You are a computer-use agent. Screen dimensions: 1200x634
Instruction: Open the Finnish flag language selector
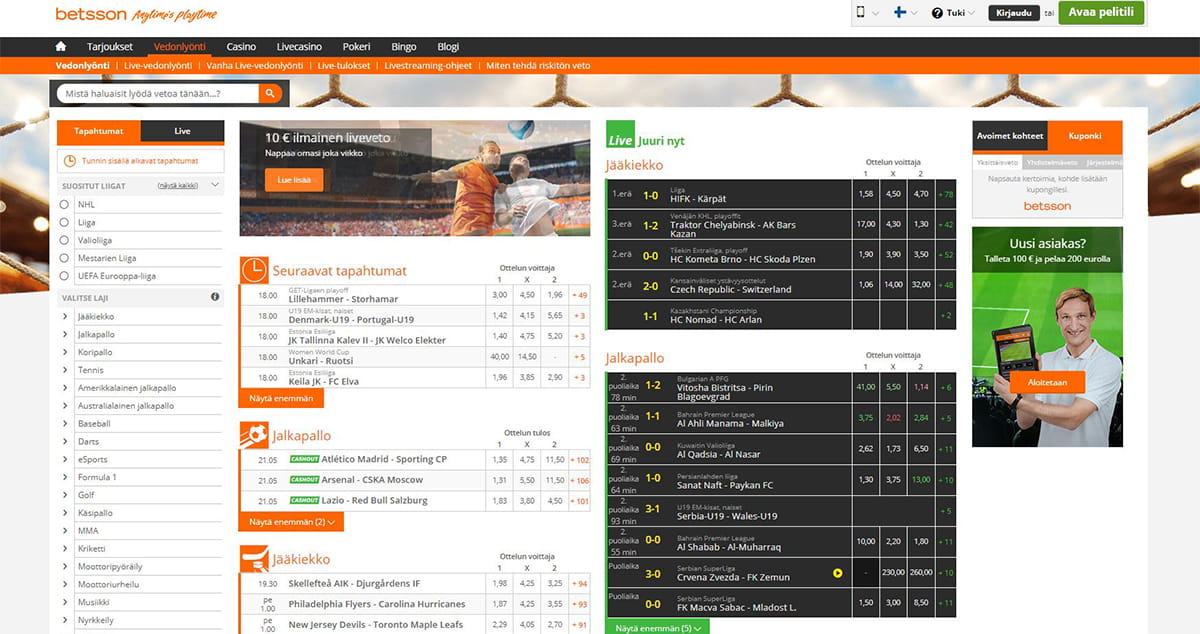tap(900, 13)
